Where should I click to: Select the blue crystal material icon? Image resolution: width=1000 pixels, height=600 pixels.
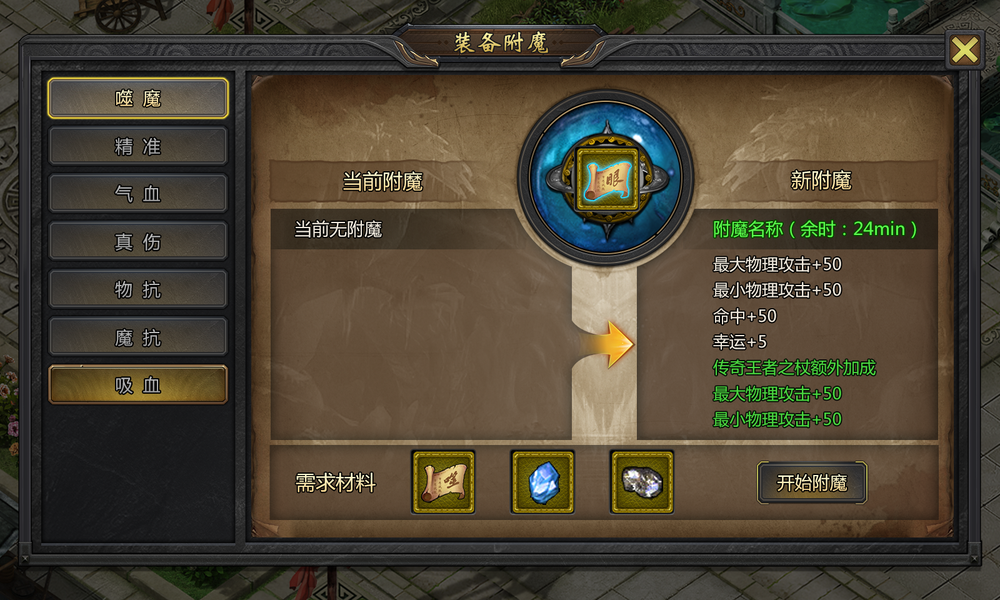point(543,482)
